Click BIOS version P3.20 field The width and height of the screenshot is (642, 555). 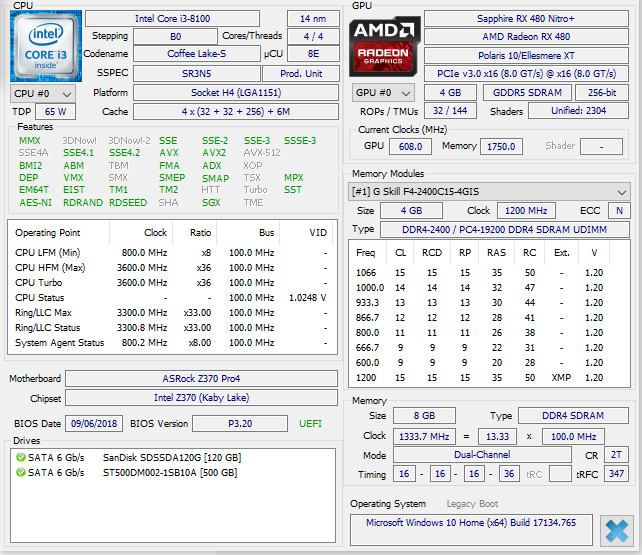pos(240,424)
